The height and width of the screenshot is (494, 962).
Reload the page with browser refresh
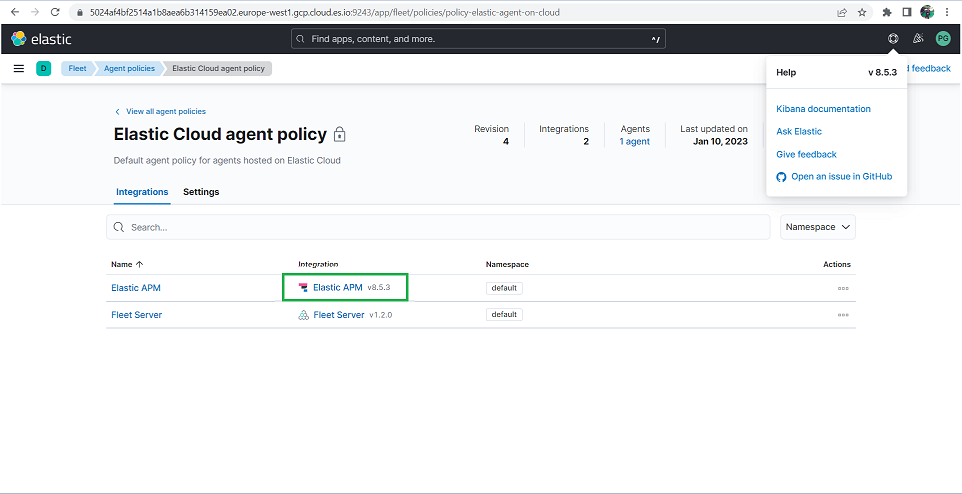click(55, 12)
